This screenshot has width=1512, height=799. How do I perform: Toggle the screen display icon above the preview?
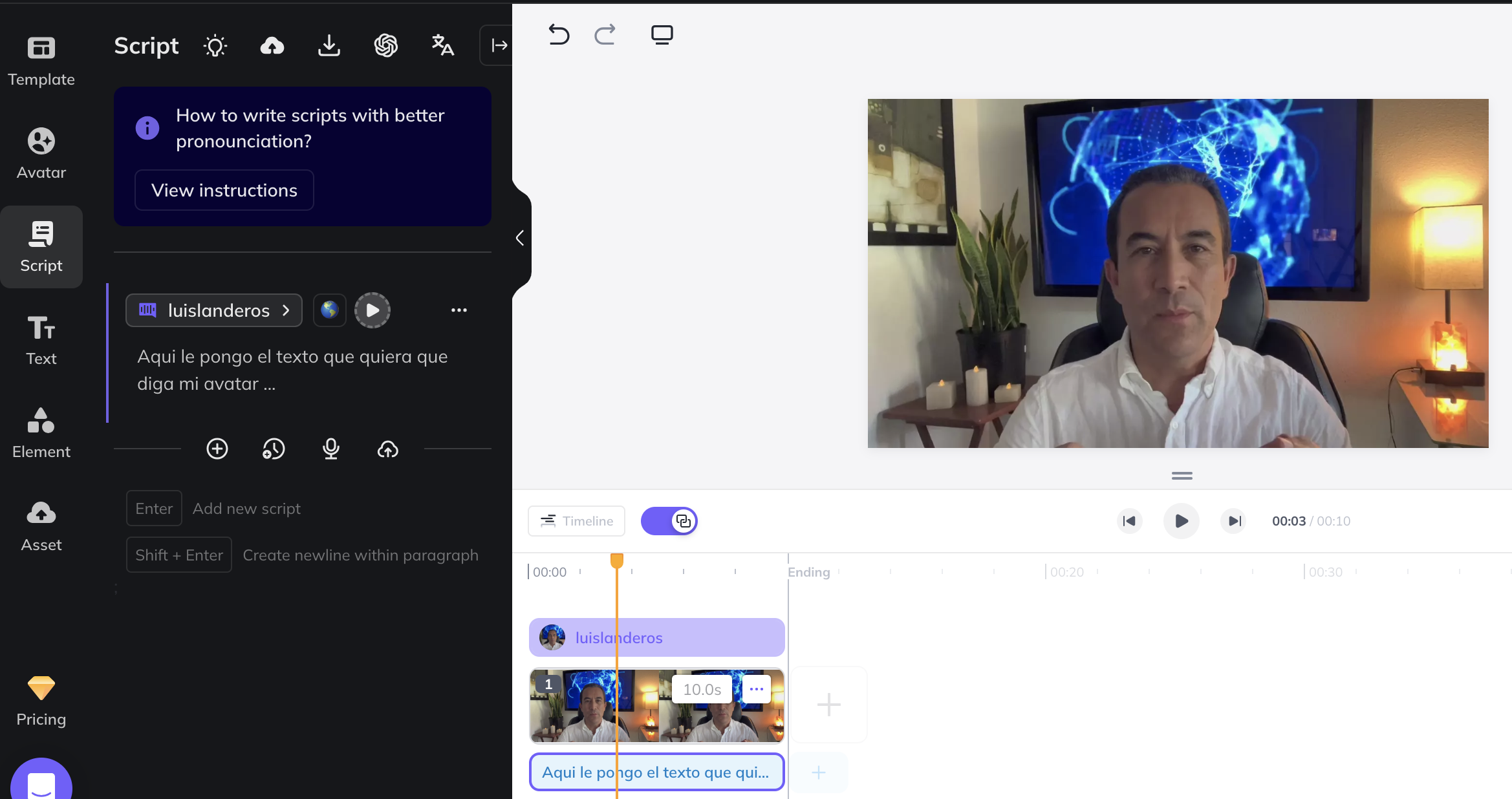pyautogui.click(x=662, y=35)
